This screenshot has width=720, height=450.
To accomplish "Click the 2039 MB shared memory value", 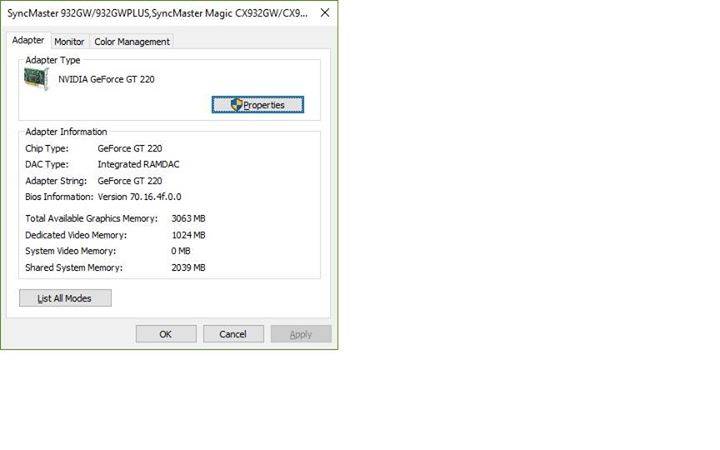I will click(188, 268).
